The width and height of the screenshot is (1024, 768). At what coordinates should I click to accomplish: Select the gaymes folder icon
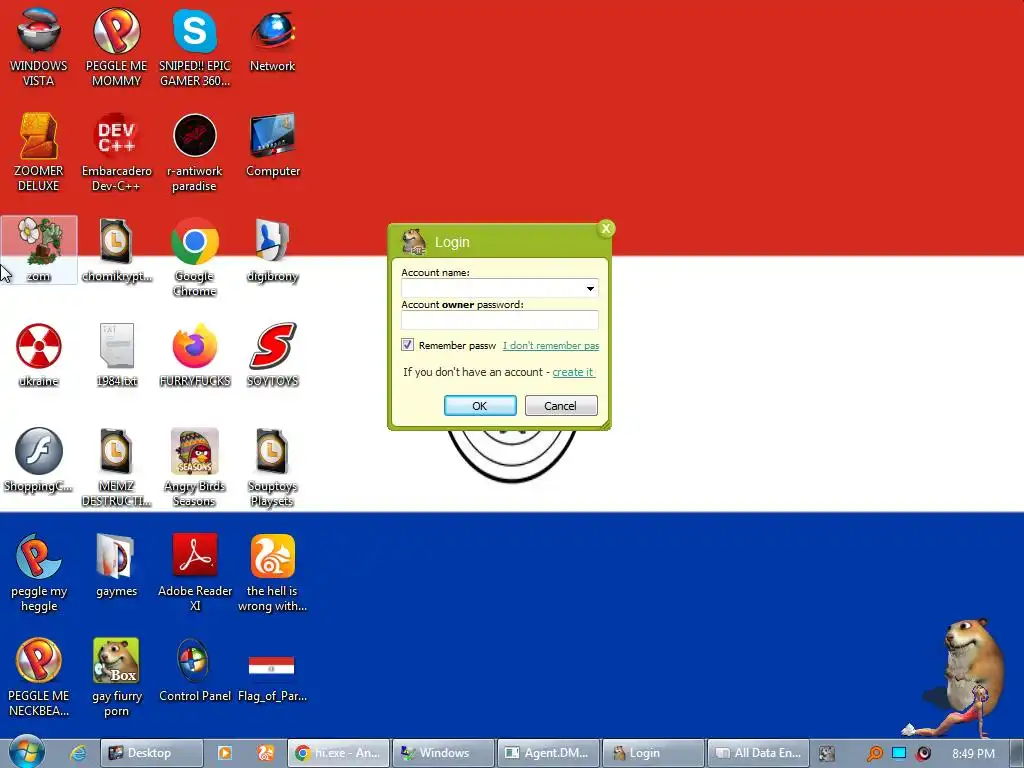[x=116, y=566]
